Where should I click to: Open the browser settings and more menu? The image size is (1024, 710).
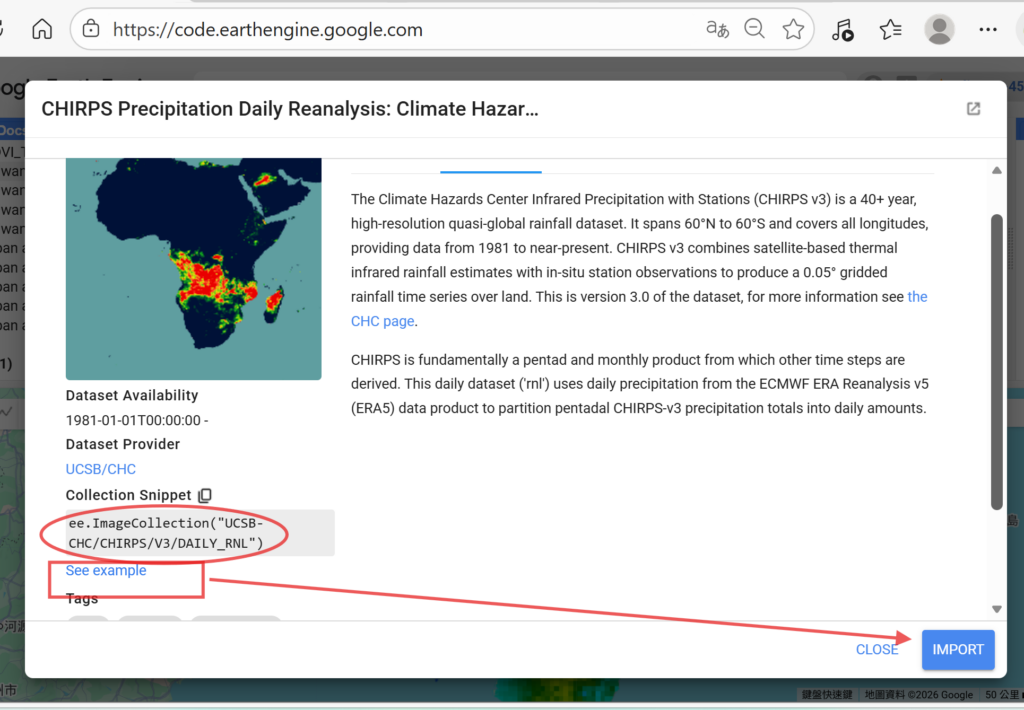[x=988, y=30]
